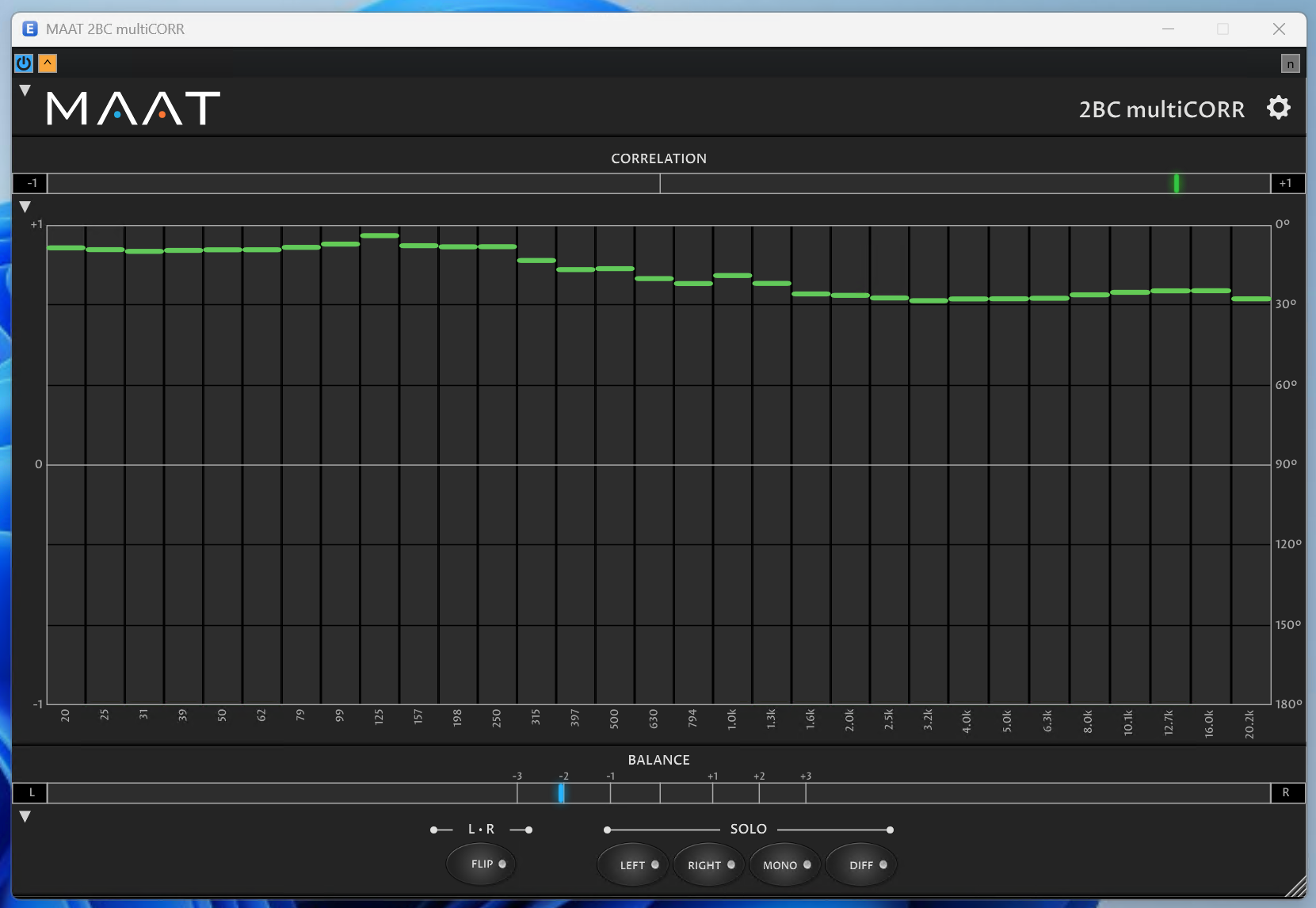
Task: Collapse the bottom controls section triangle
Action: [25, 817]
